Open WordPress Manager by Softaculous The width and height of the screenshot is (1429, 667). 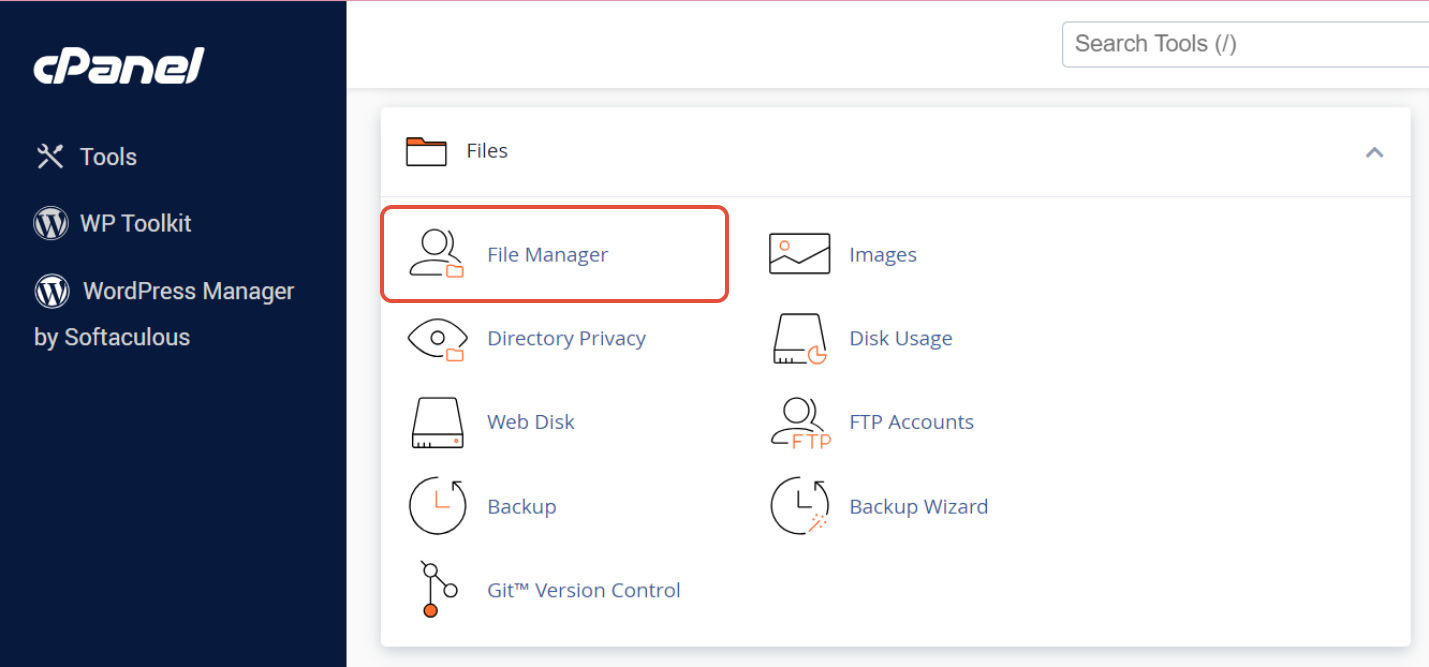click(x=164, y=313)
